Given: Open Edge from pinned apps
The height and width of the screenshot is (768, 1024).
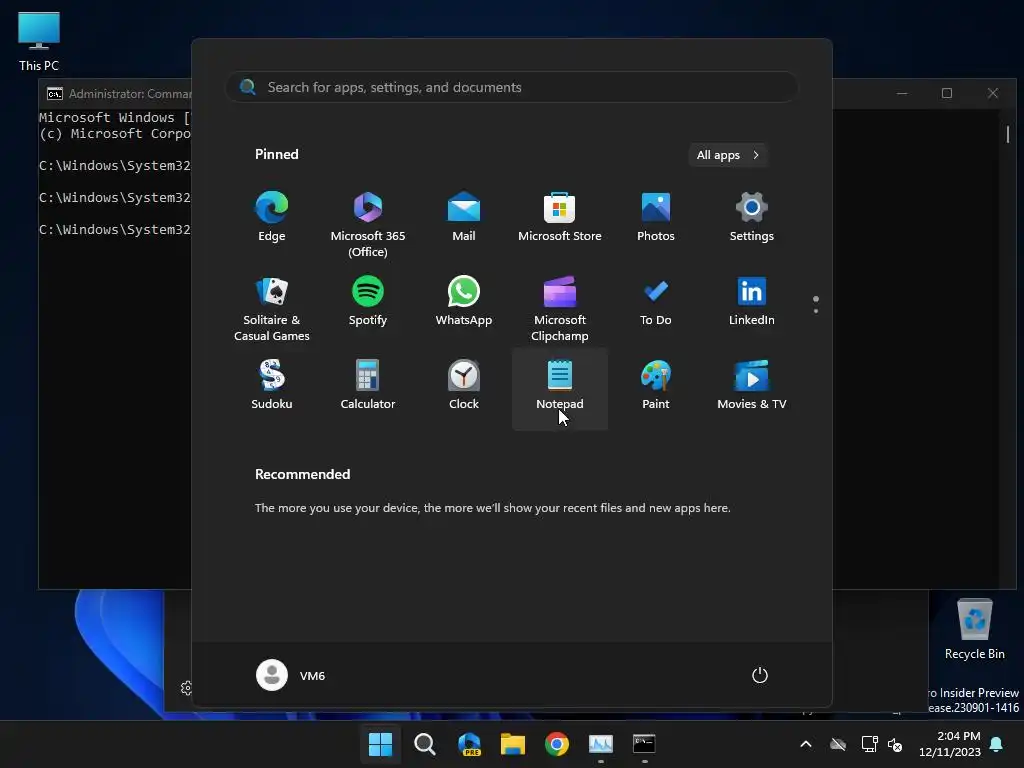Looking at the screenshot, I should click(272, 217).
